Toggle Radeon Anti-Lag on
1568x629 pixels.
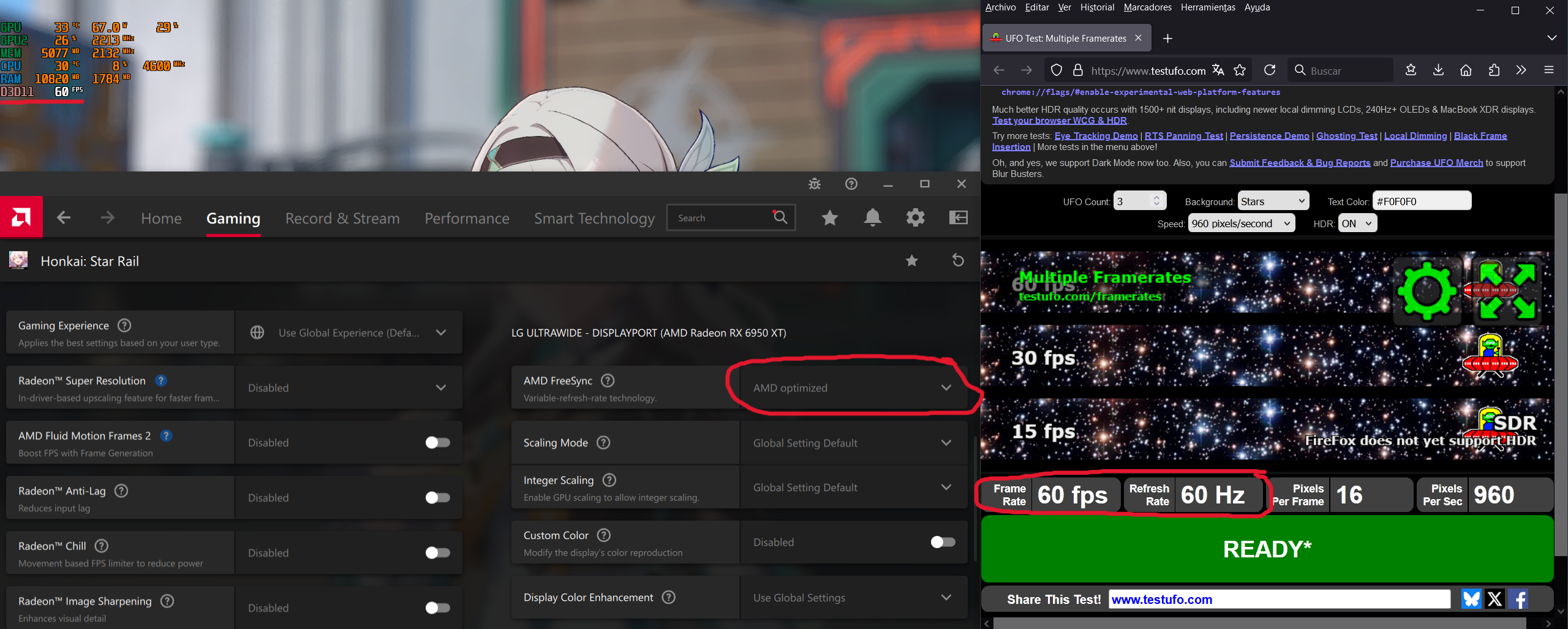tap(437, 498)
